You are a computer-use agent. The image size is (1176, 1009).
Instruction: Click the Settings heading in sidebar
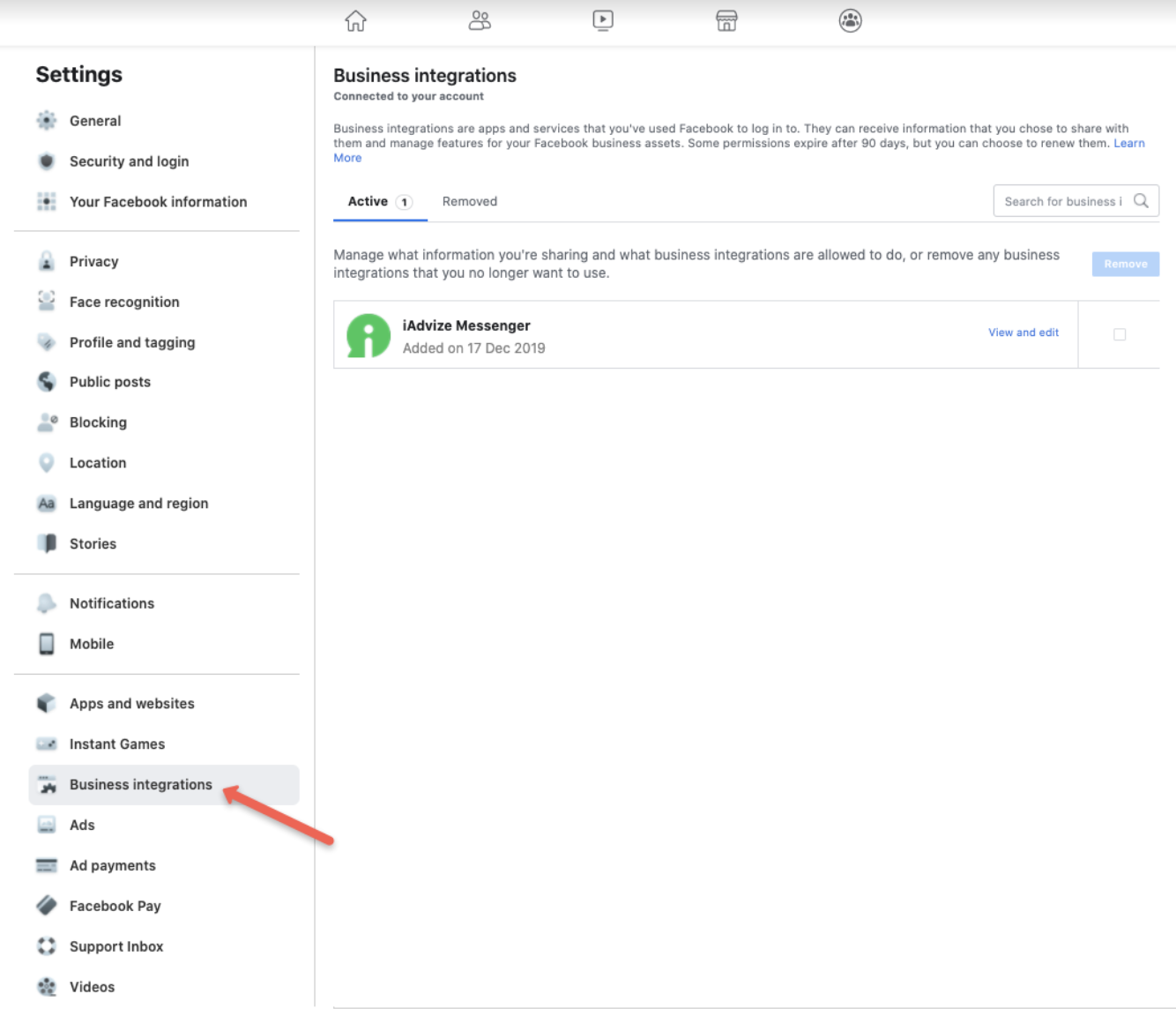79,75
